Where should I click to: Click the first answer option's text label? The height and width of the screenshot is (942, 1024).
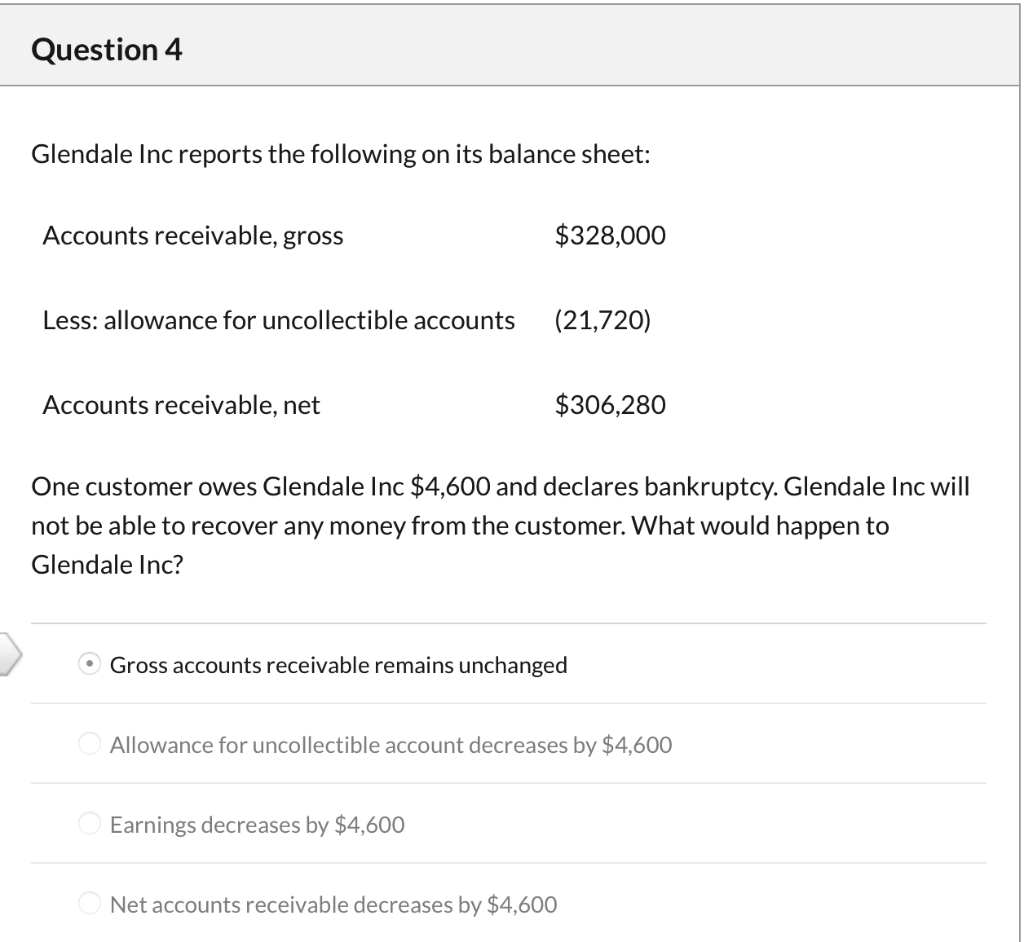point(340,663)
